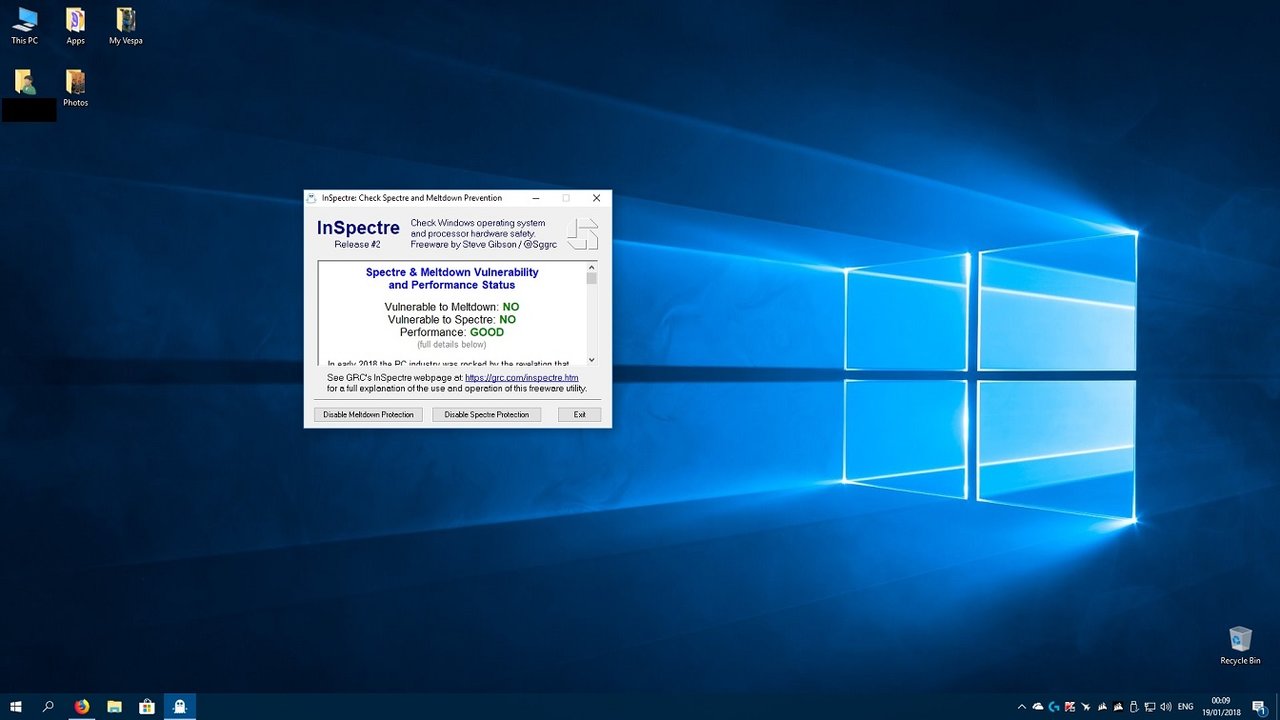Open the network status tray icon
The height and width of the screenshot is (720, 1280).
[x=1150, y=707]
